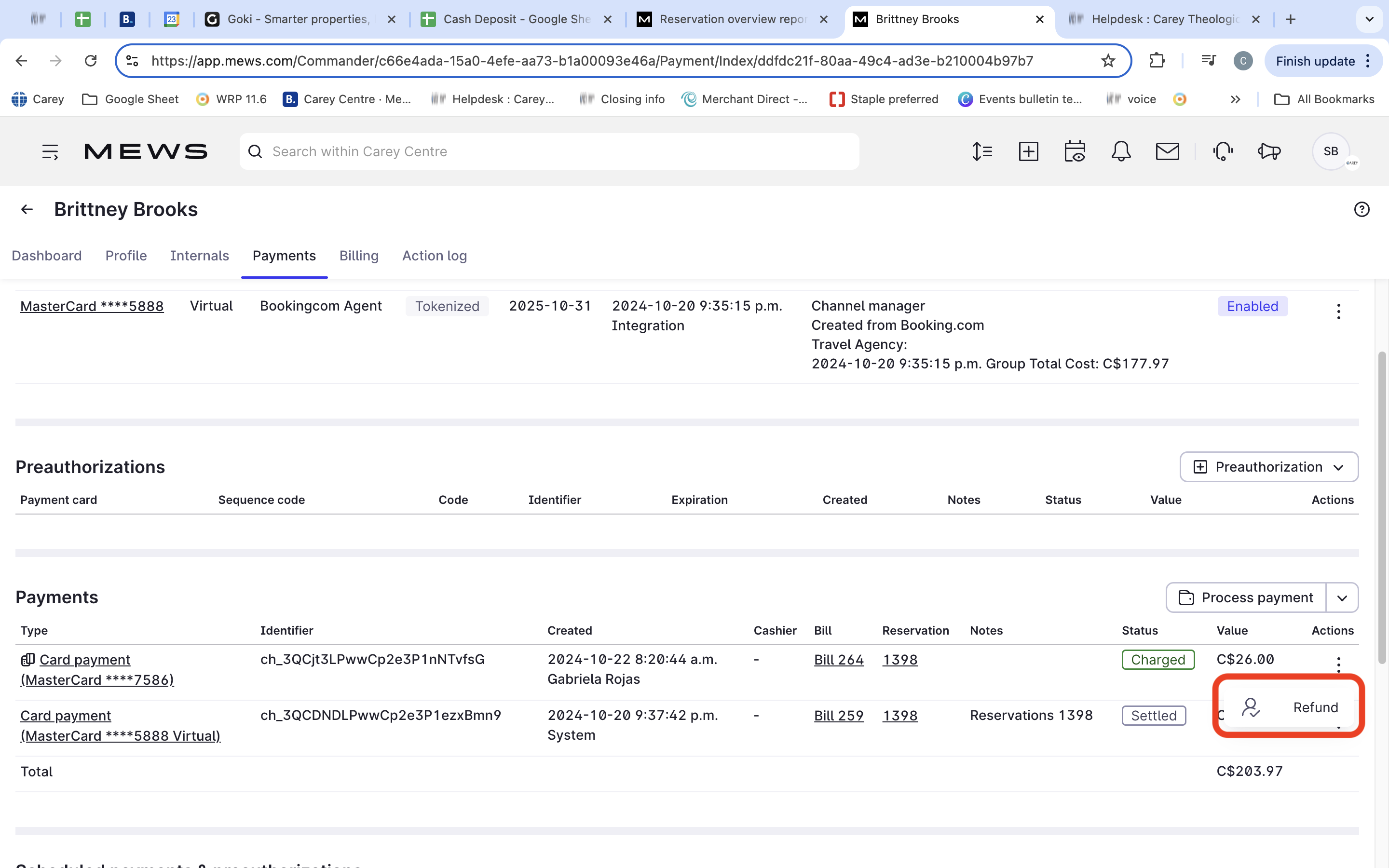Image resolution: width=1389 pixels, height=868 pixels.
Task: Click the search within Carey Centre field
Action: 549,151
